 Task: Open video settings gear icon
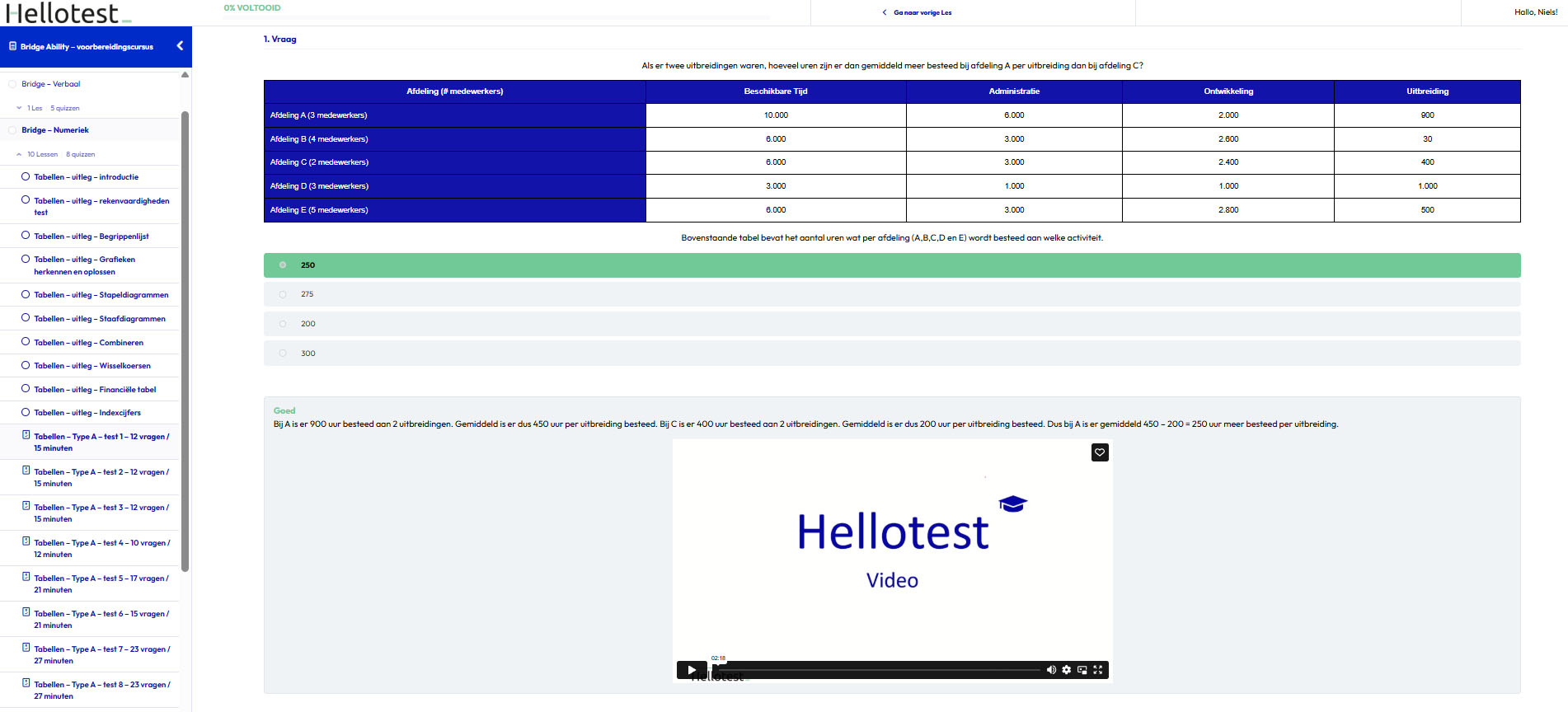coord(1067,670)
